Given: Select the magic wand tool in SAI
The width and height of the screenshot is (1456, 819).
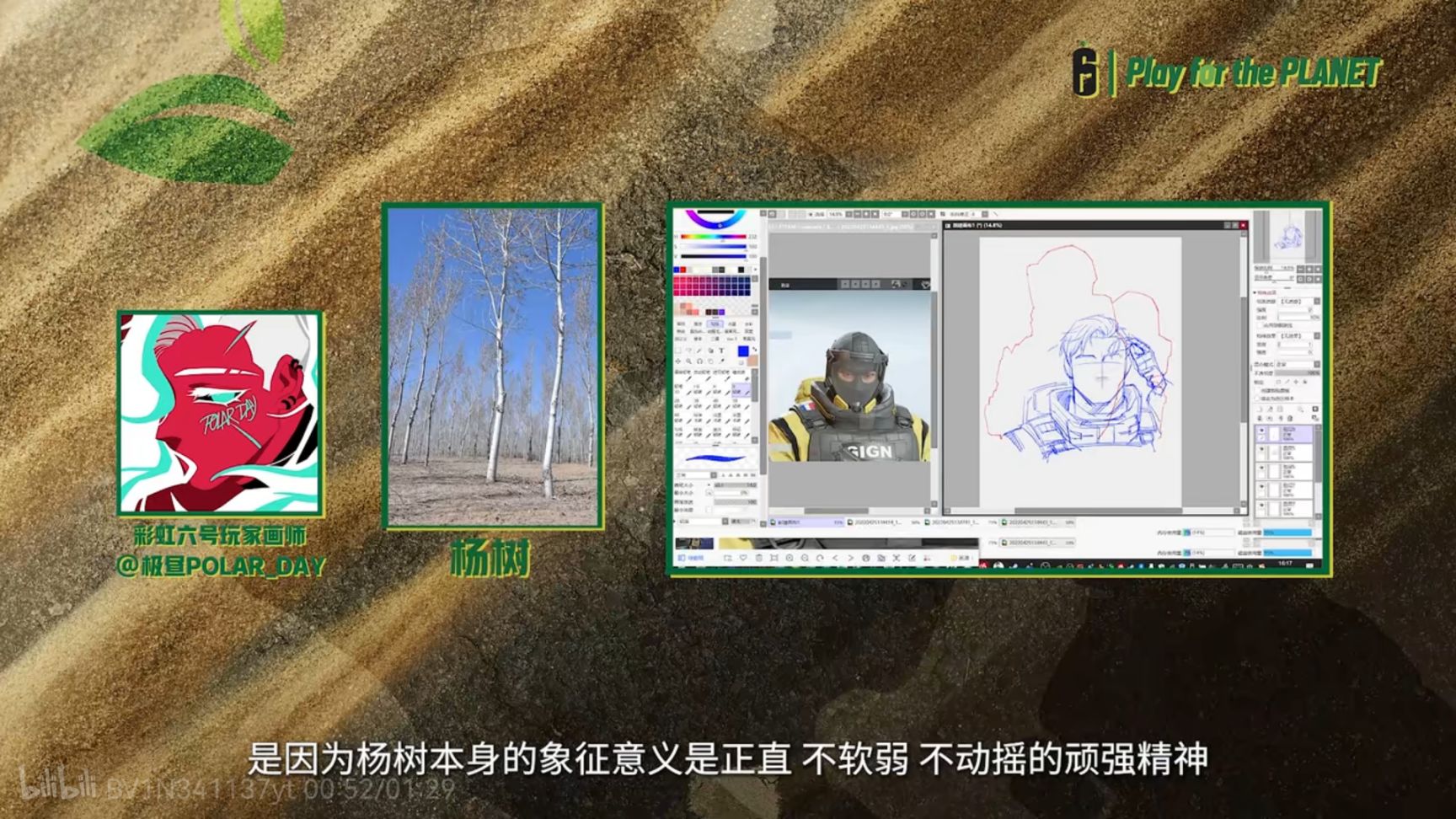Looking at the screenshot, I should pos(699,351).
